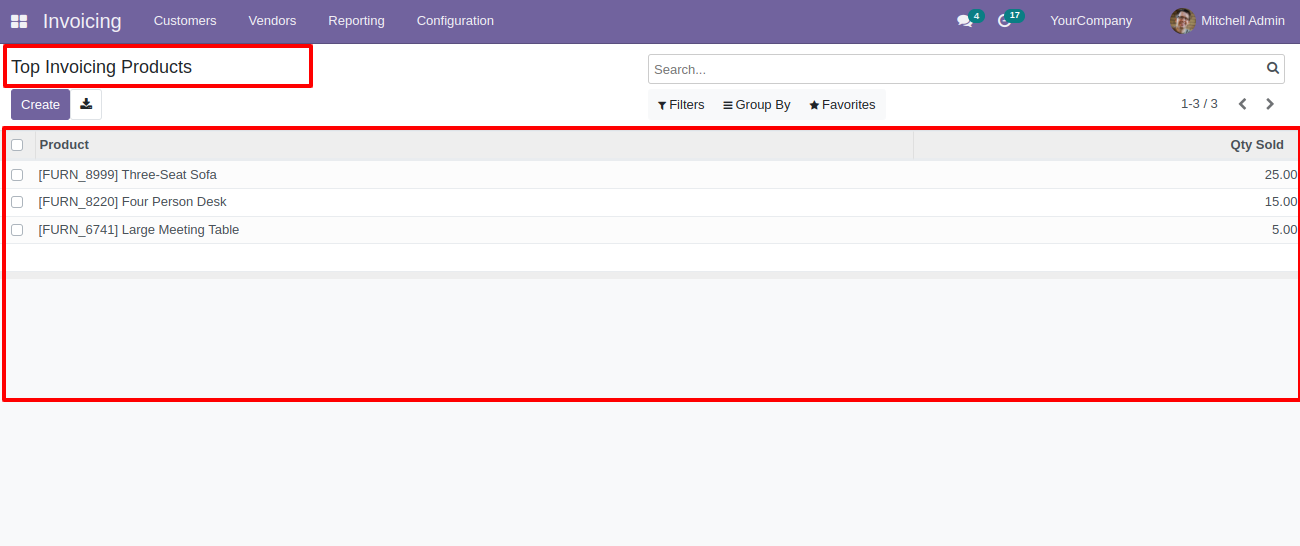The width and height of the screenshot is (1300, 546).
Task: Click the 15.00 quantity cell
Action: [x=1280, y=202]
